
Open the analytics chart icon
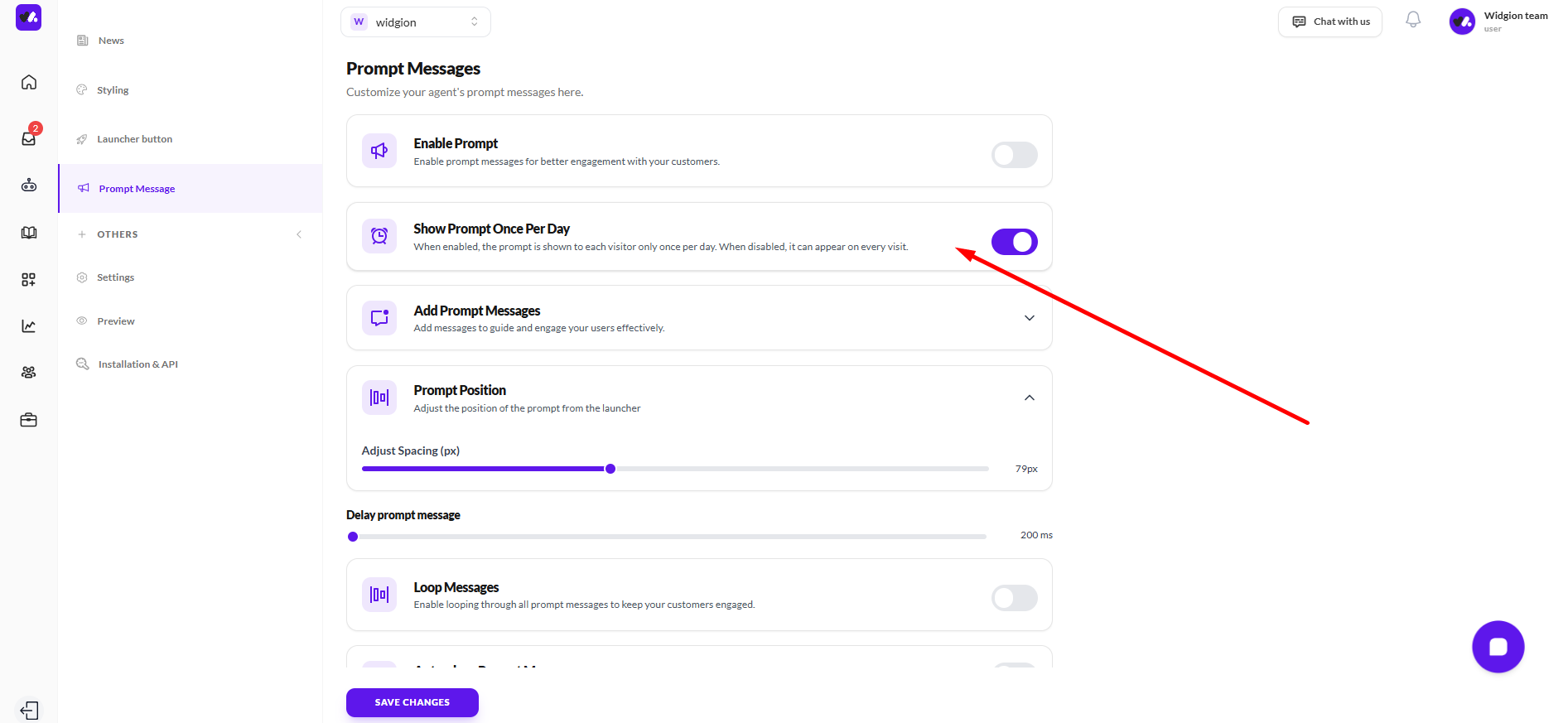(29, 326)
